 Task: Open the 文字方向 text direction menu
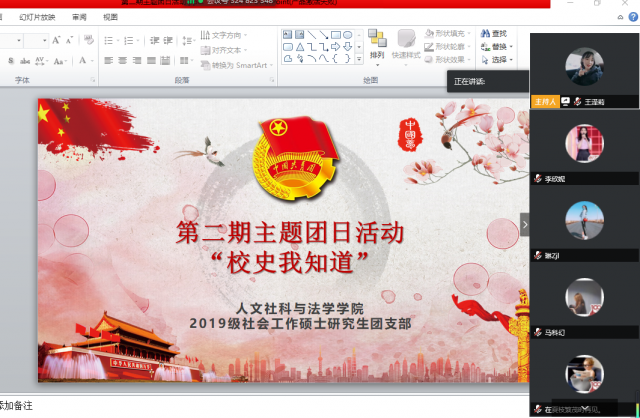tap(224, 35)
